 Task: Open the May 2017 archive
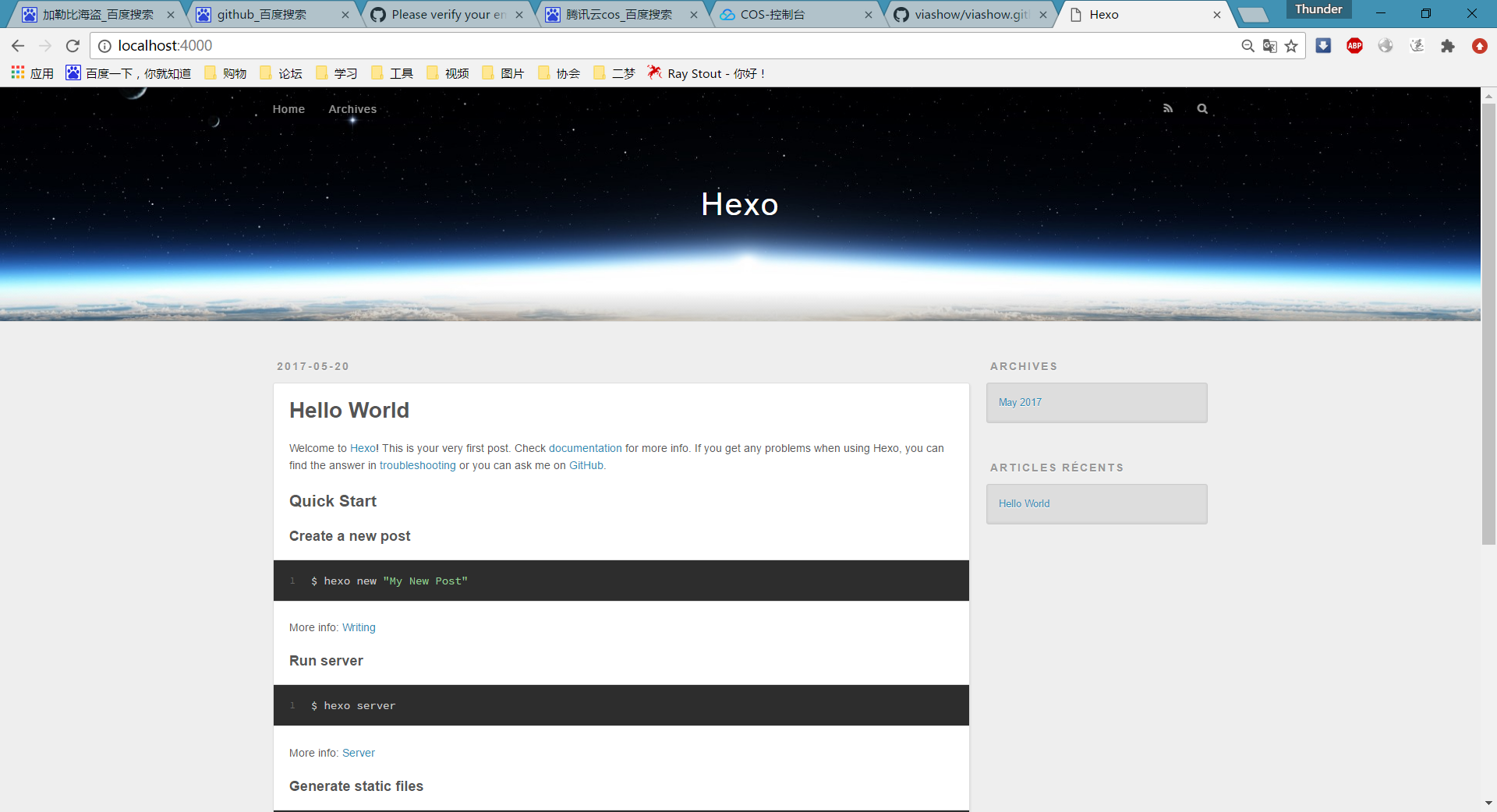1020,402
